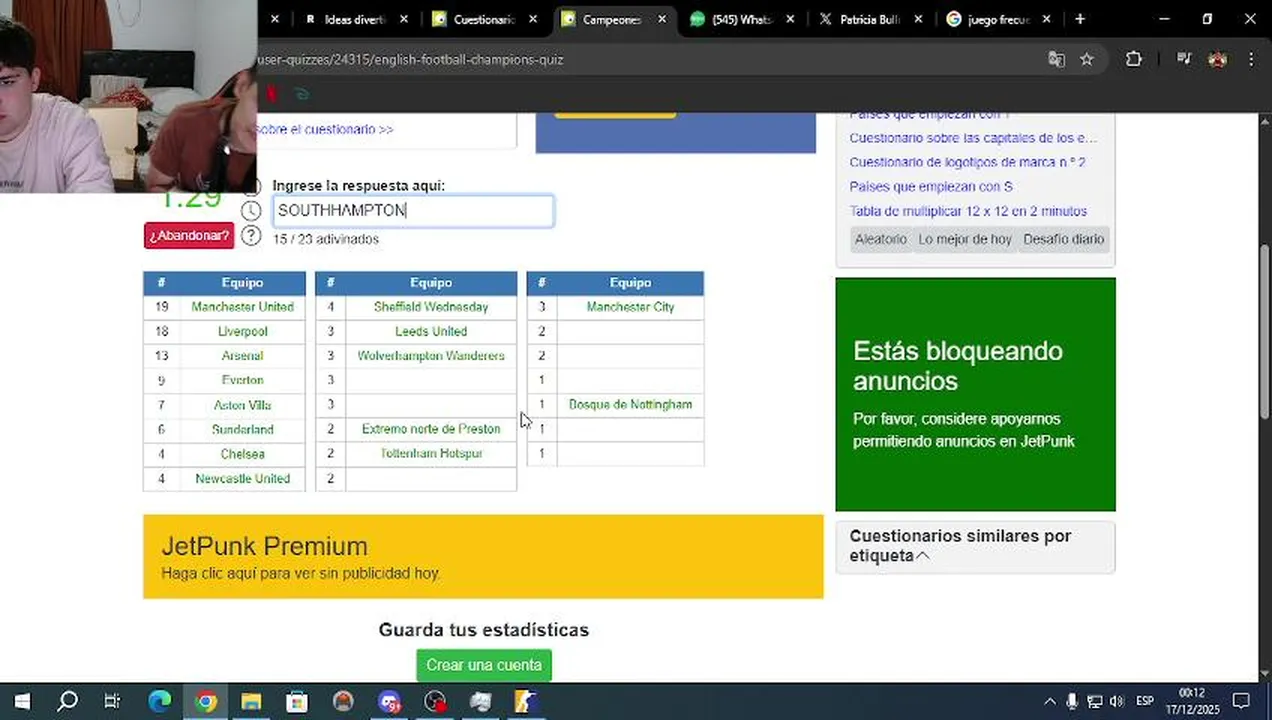The image size is (1272, 720).
Task: Open the volume speaker tray icon
Action: 1117,701
